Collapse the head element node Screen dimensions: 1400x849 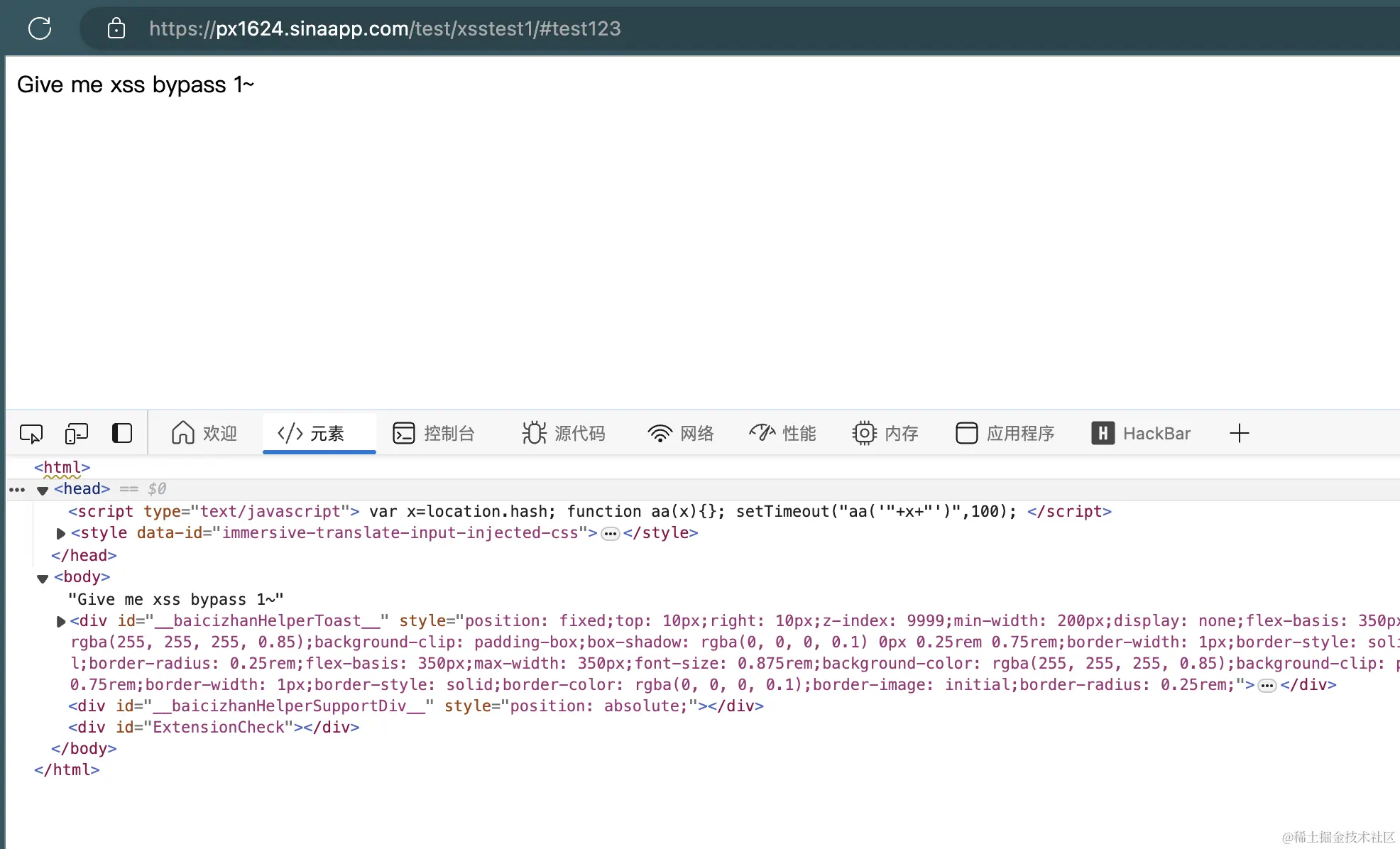pyautogui.click(x=43, y=490)
